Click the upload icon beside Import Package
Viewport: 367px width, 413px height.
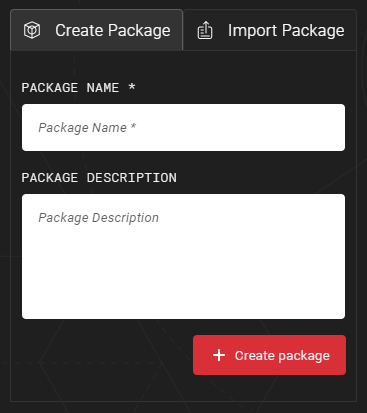205,30
